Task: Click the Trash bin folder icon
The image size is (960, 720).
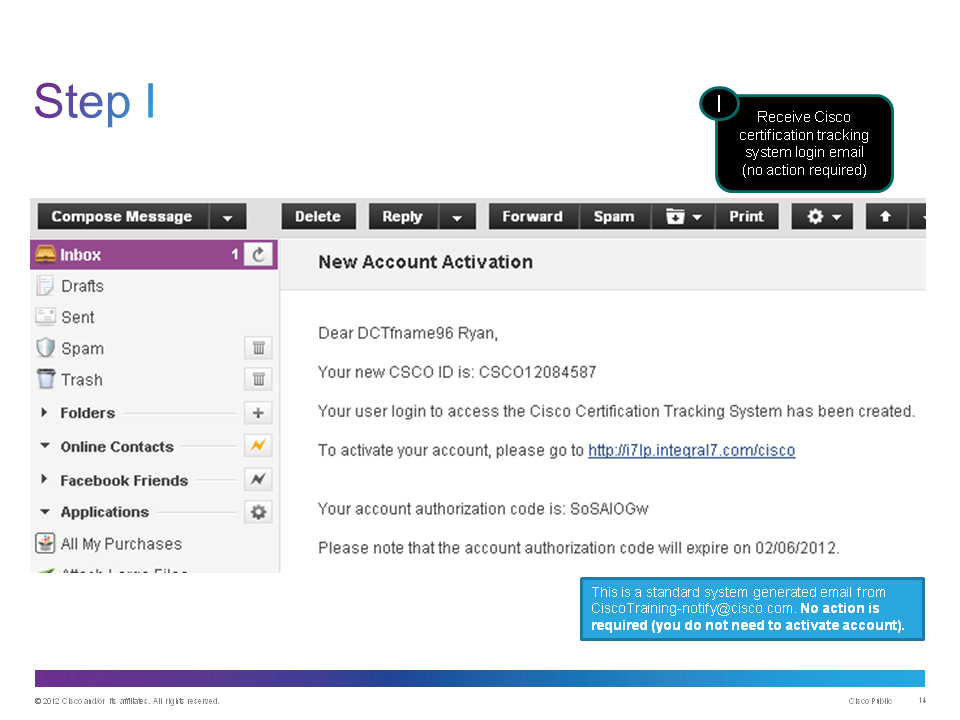Action: coord(45,378)
